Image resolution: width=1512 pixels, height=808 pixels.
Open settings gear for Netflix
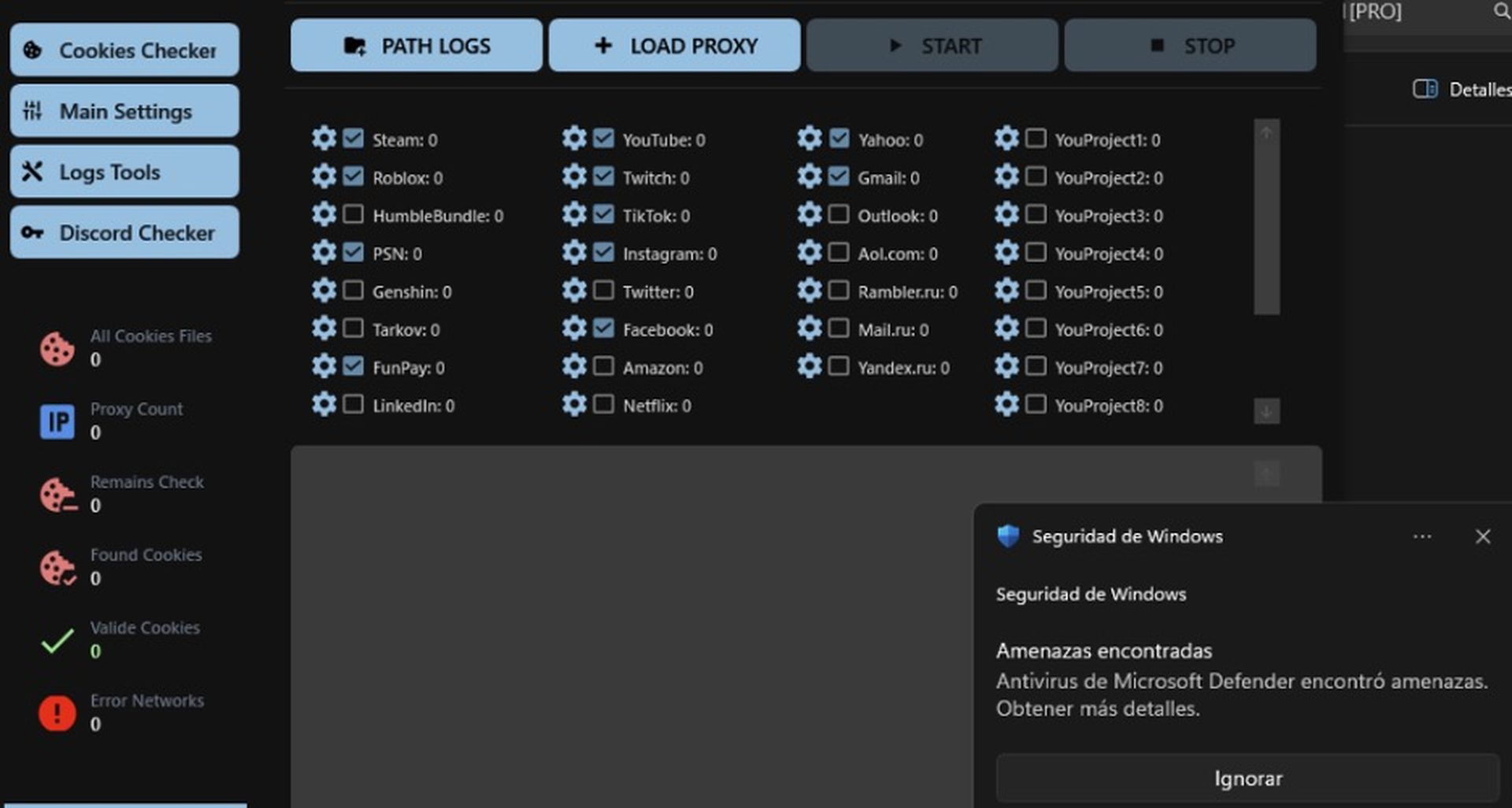[x=574, y=404]
